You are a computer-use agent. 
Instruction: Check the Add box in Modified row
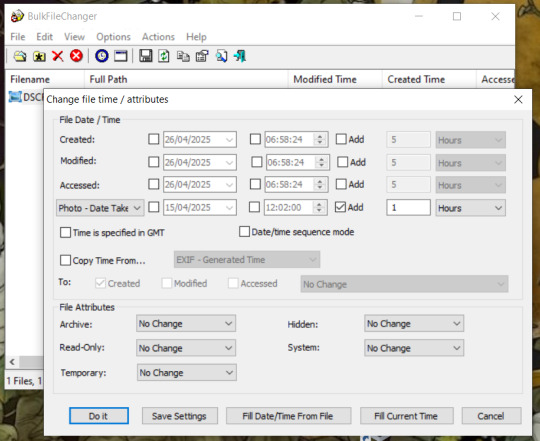(342, 162)
